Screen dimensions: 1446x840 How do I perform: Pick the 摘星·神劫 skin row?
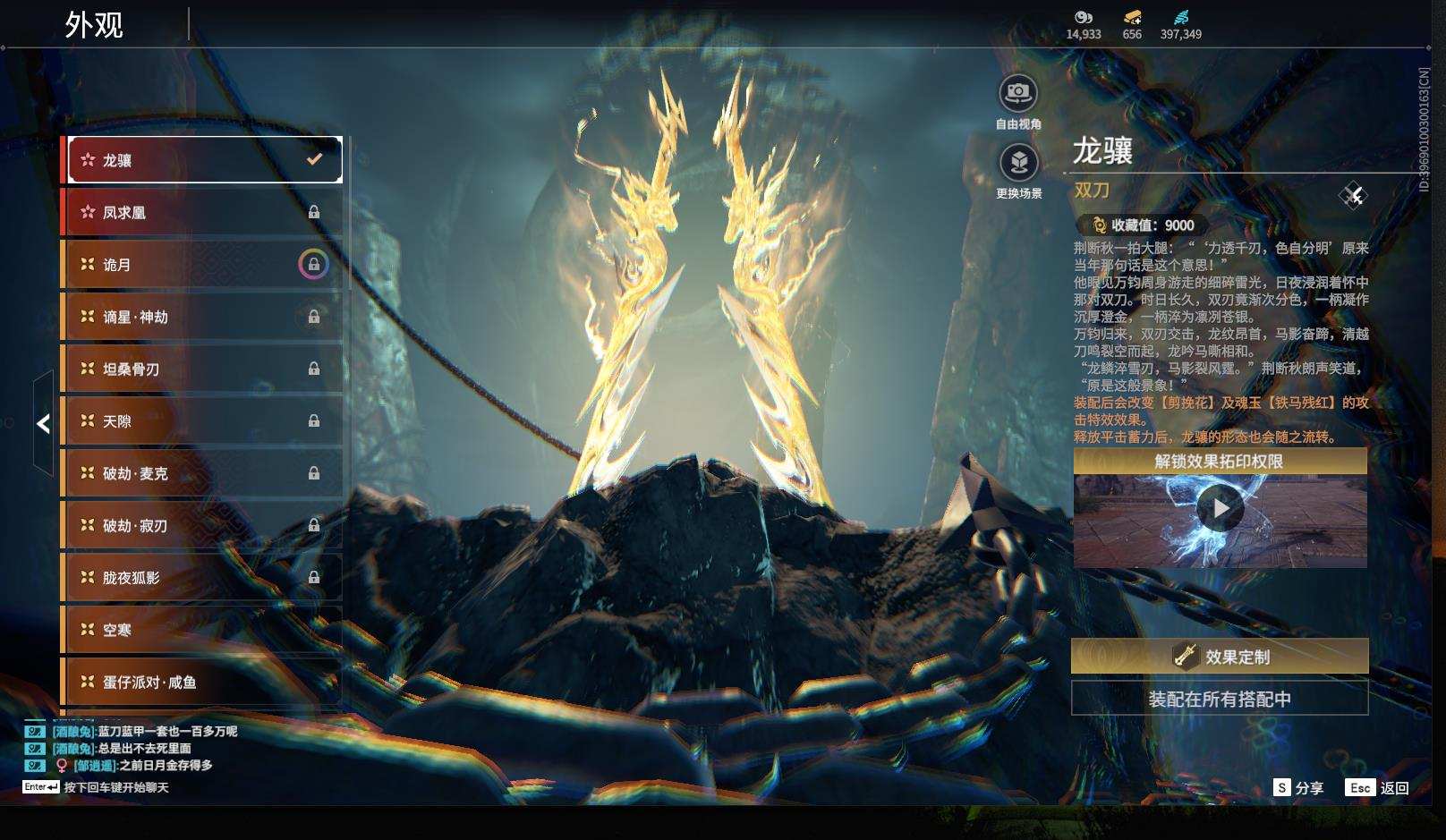coord(203,317)
